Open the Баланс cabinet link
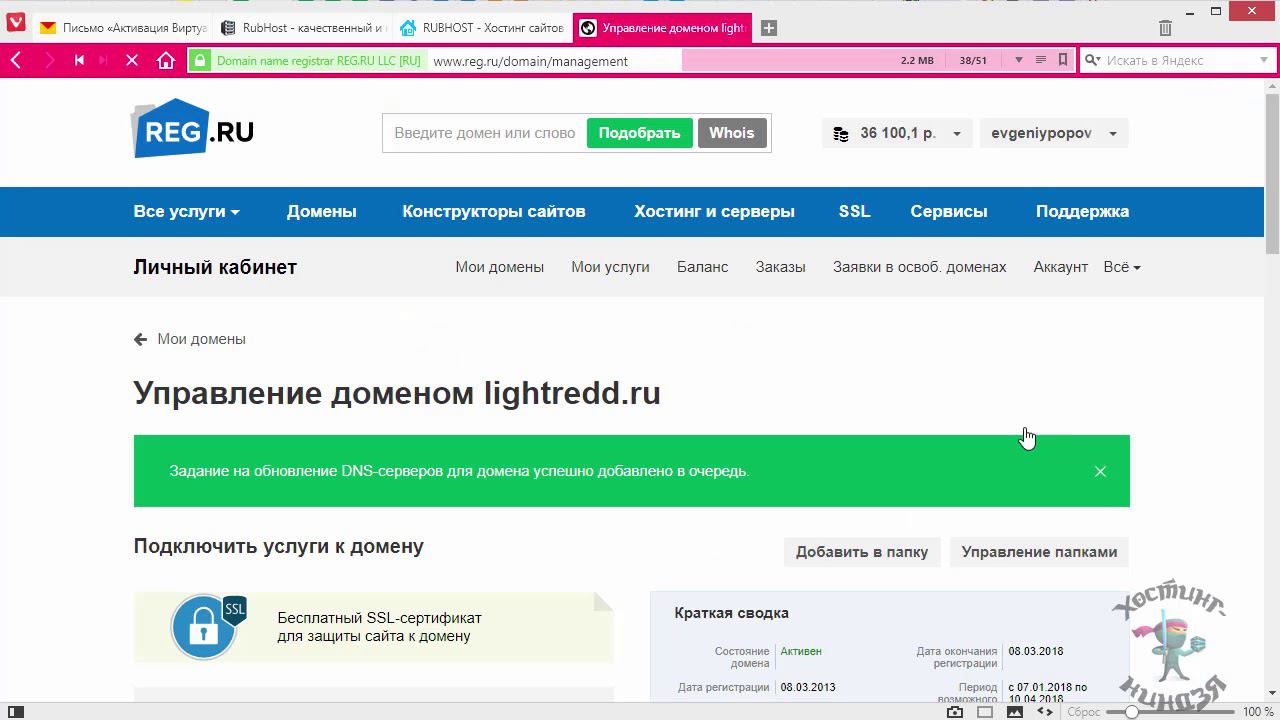This screenshot has width=1280, height=720. click(702, 267)
